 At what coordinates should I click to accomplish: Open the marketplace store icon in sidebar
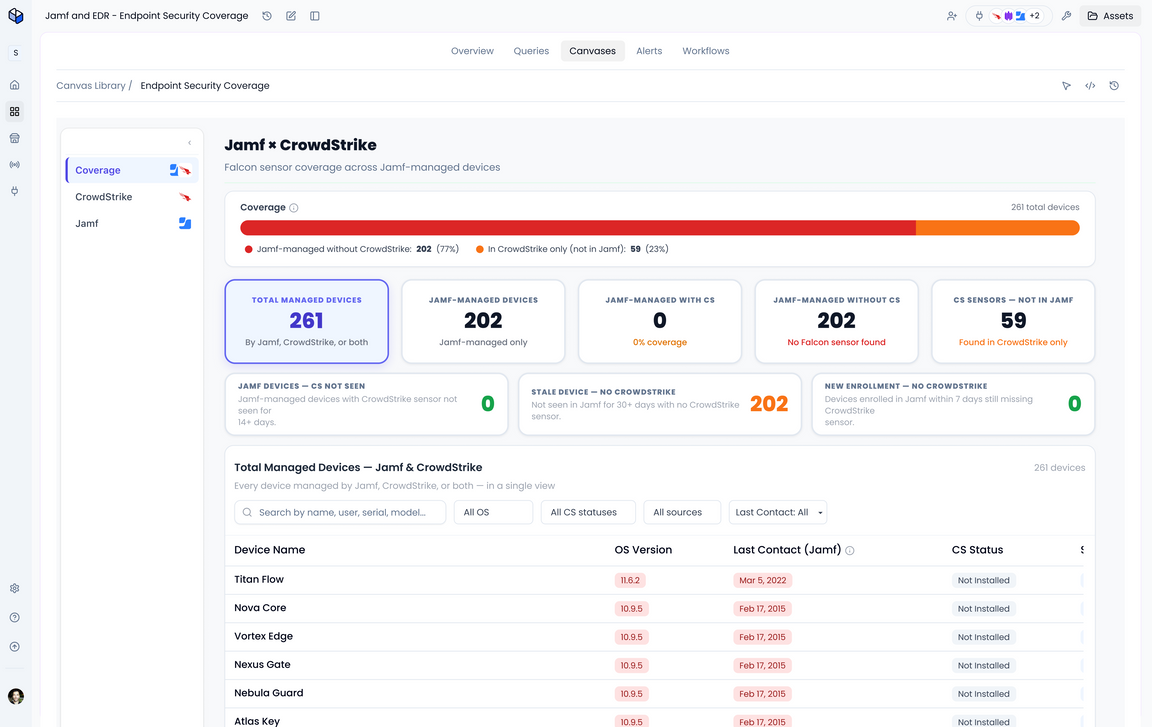[x=15, y=138]
